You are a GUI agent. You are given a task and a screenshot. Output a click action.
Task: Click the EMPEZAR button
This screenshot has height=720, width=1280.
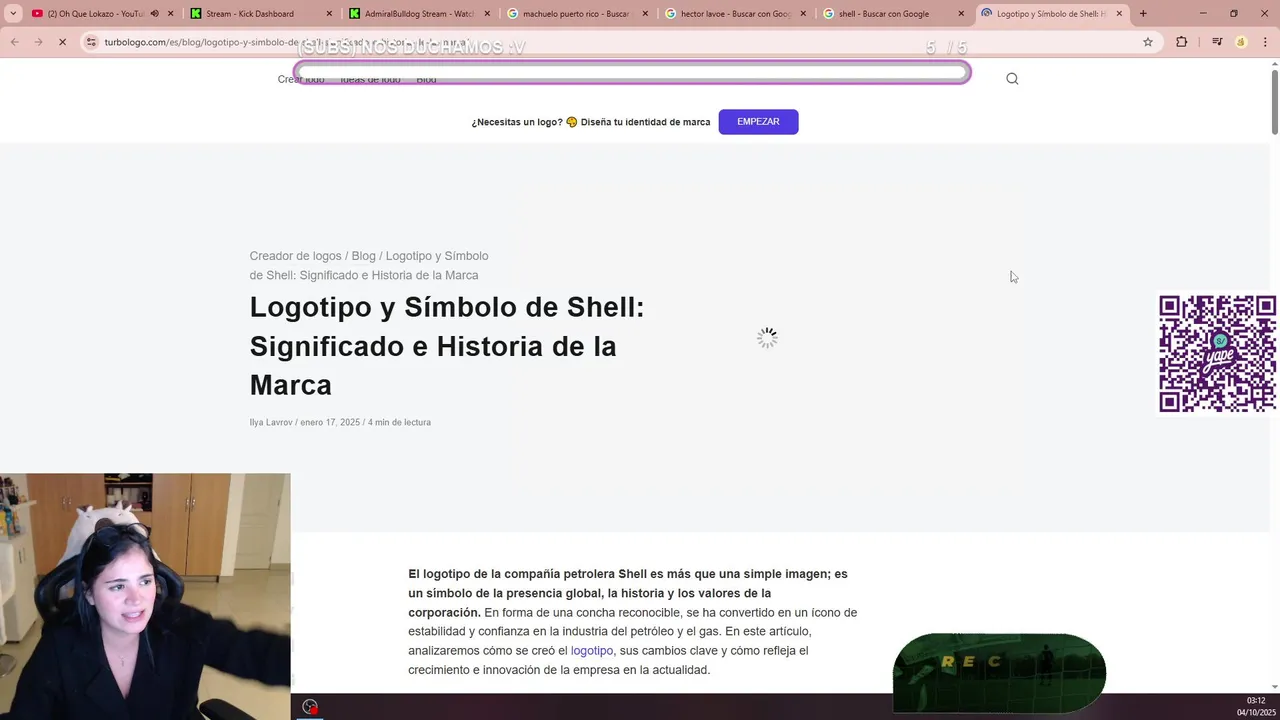point(758,122)
